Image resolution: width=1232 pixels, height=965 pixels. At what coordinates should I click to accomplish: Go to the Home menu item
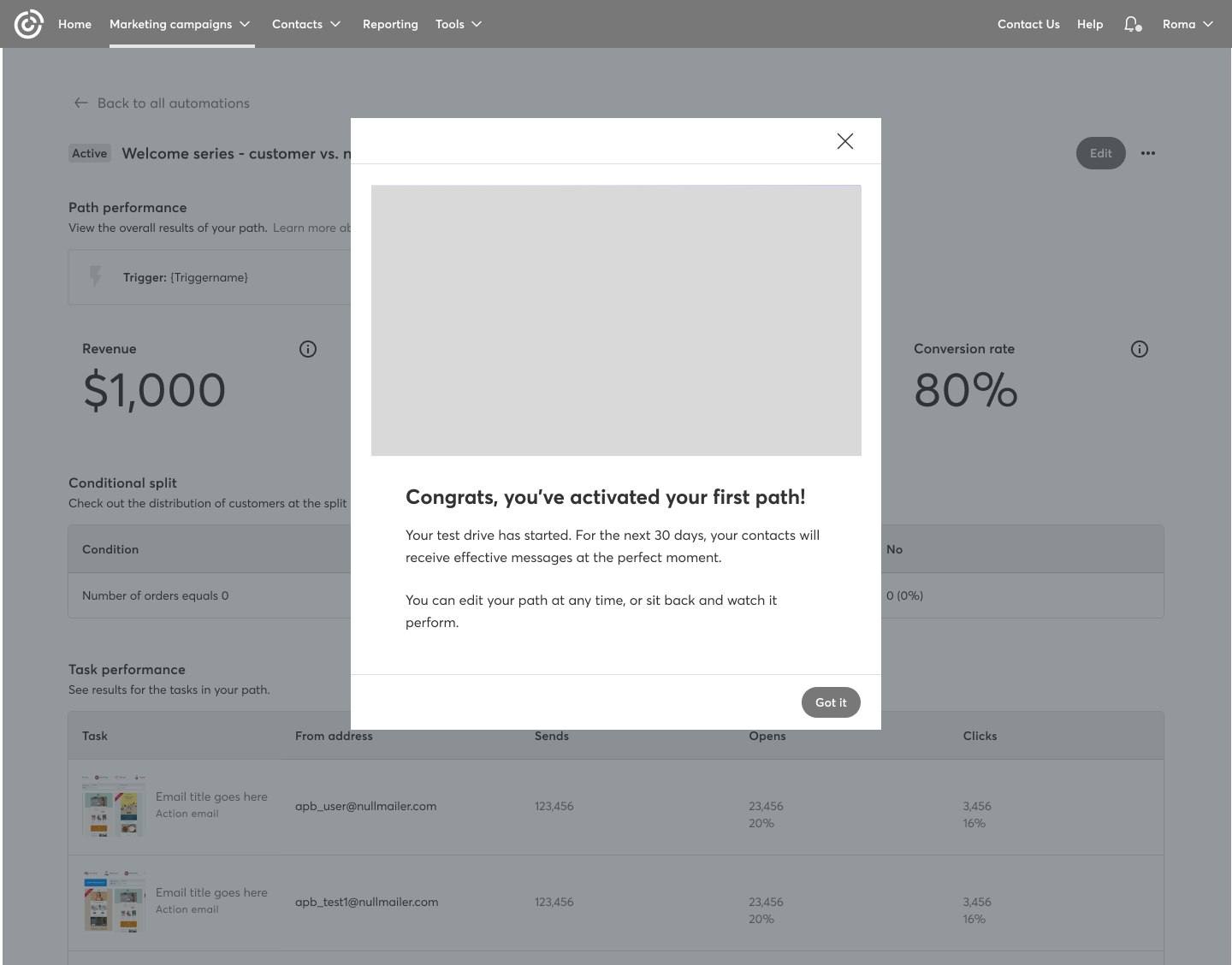tap(74, 24)
